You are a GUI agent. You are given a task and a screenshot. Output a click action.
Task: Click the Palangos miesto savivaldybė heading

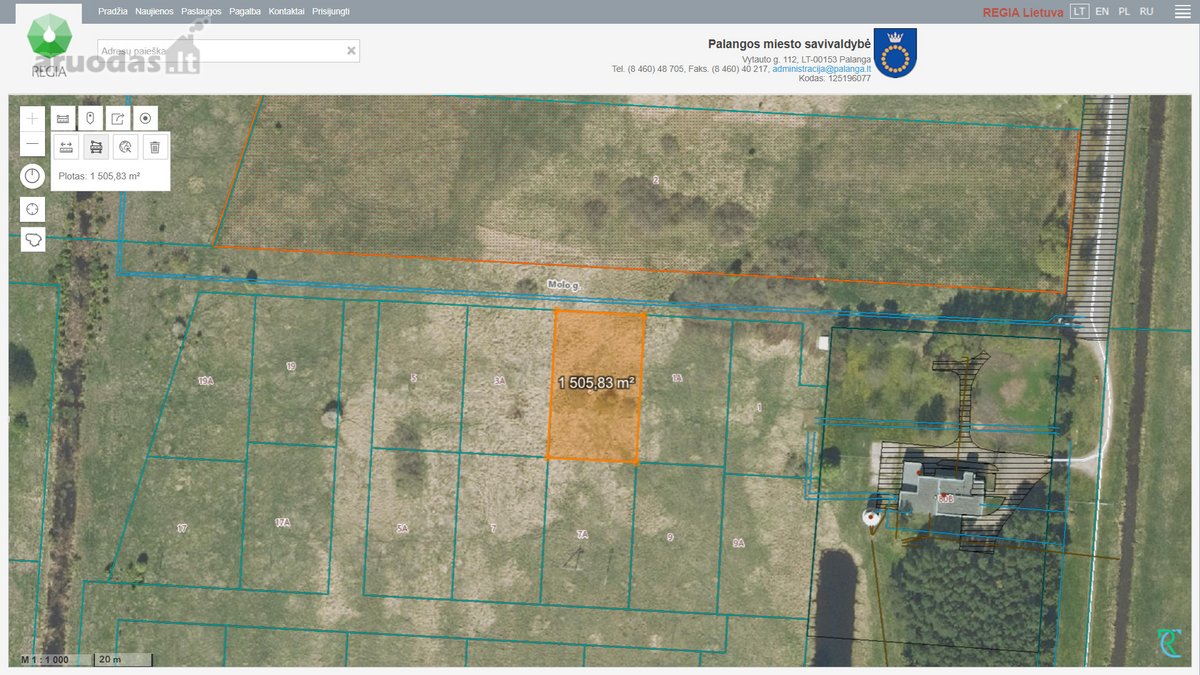[x=789, y=44]
